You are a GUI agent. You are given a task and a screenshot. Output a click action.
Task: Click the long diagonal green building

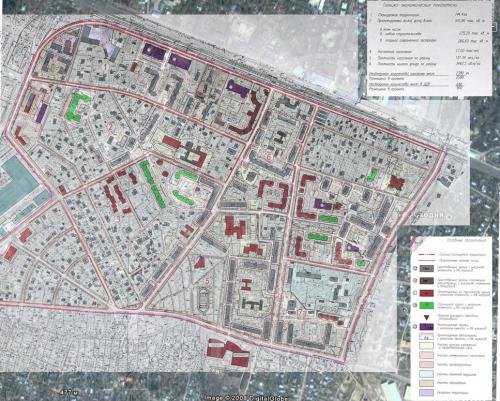click(153, 184)
